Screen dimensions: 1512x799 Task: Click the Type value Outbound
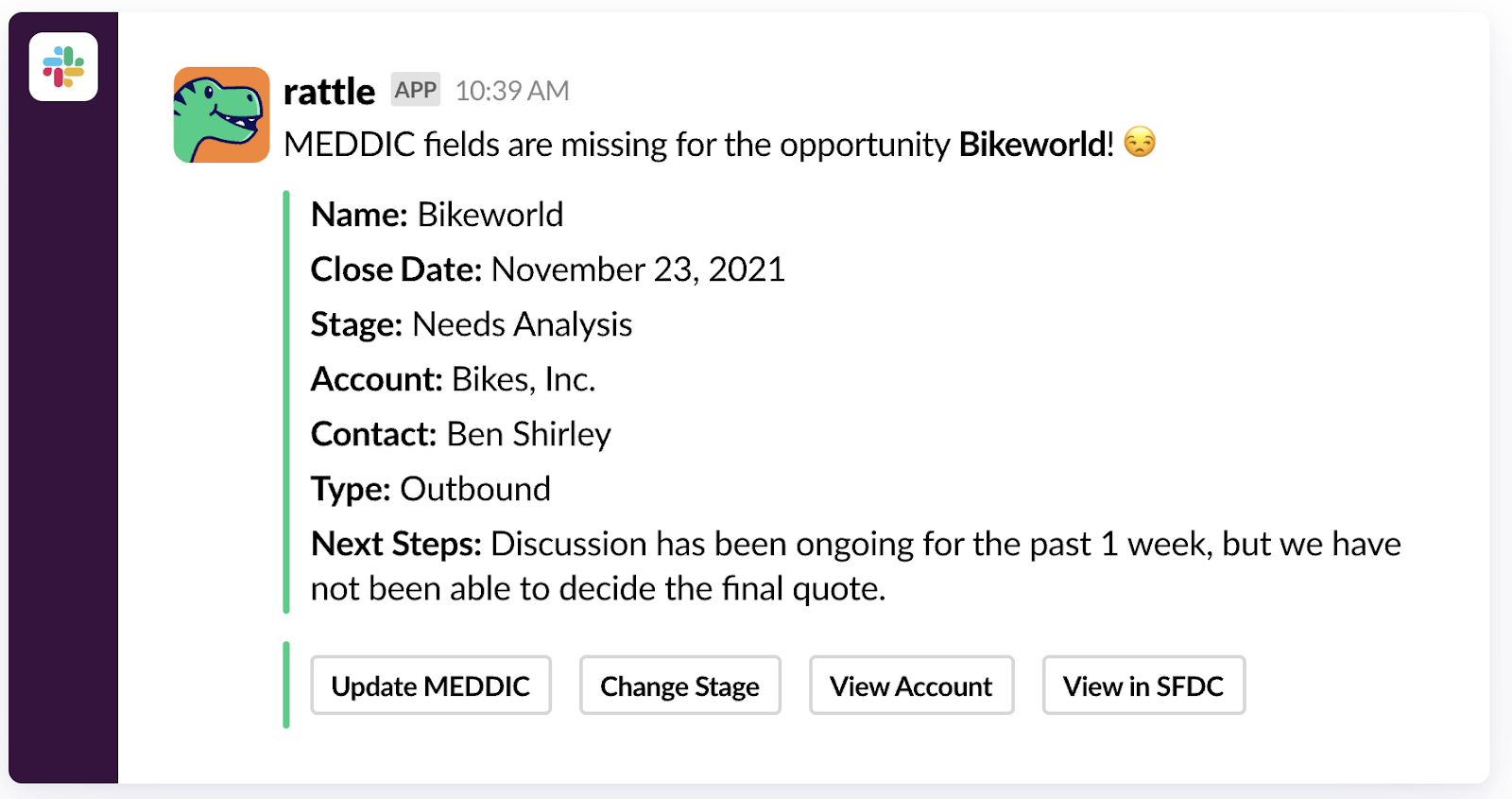[x=475, y=489]
